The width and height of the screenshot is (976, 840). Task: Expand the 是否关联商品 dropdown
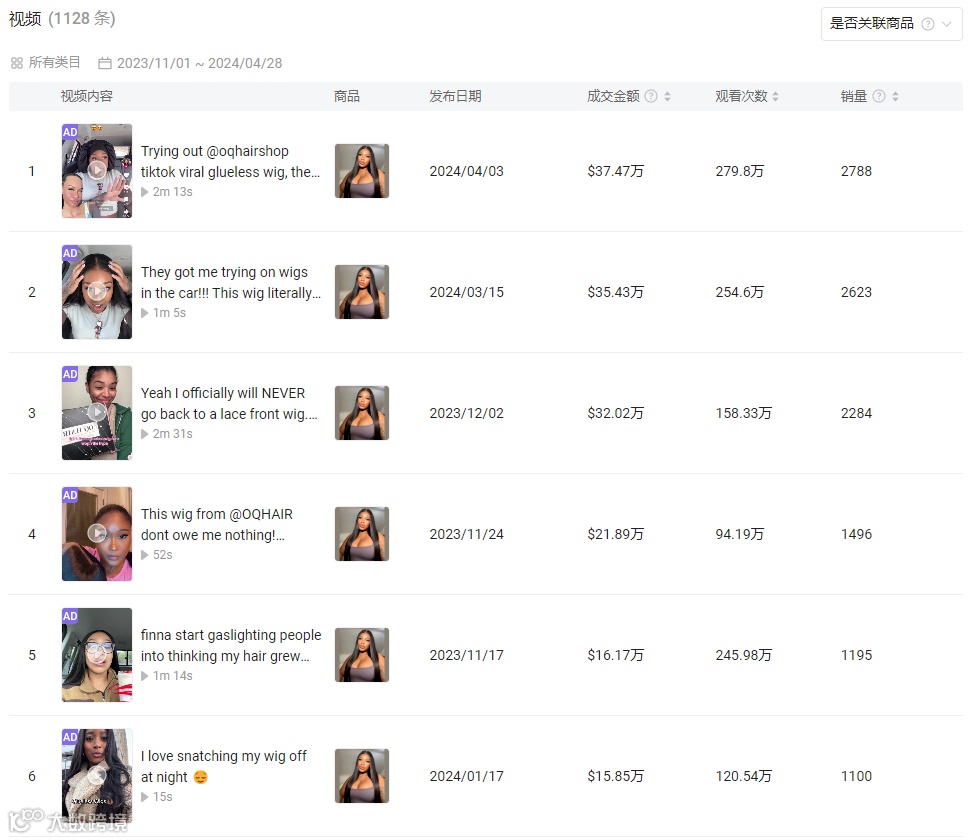coord(891,24)
